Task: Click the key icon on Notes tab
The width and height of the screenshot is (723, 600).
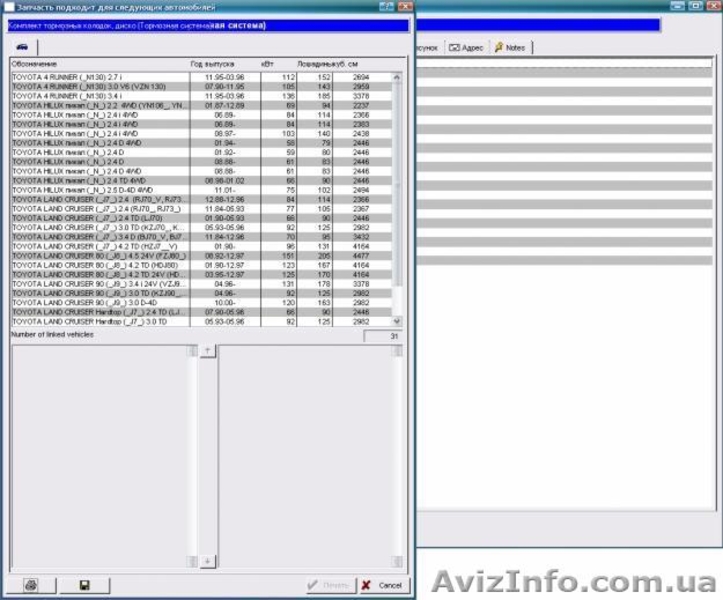Action: click(499, 47)
